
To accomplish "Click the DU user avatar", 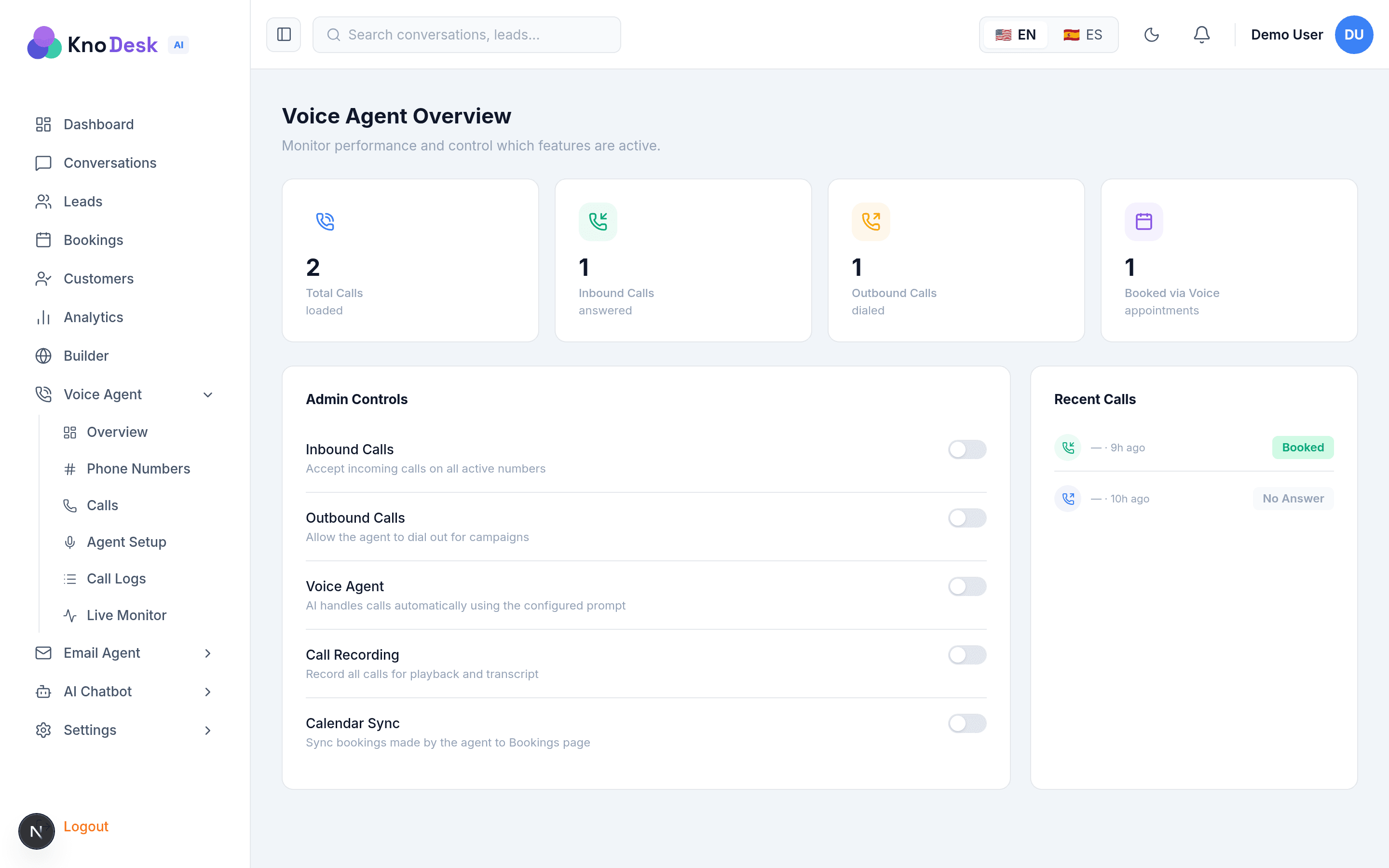I will pyautogui.click(x=1353, y=34).
